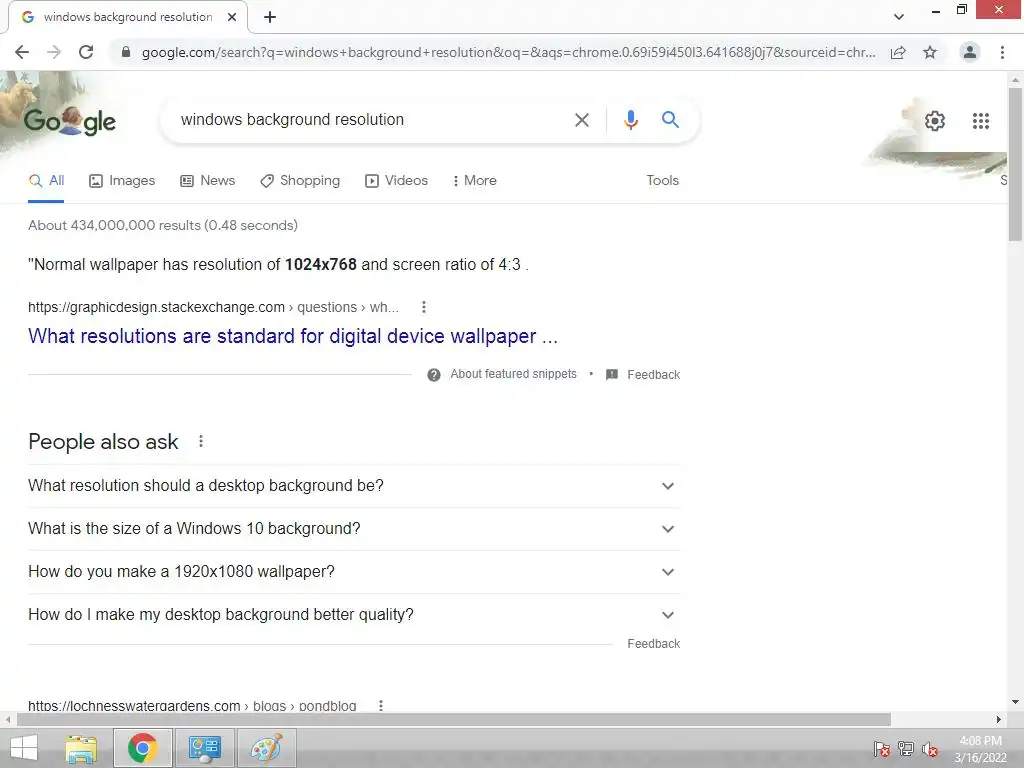
Task: Open Google settings gear icon
Action: pyautogui.click(x=935, y=121)
